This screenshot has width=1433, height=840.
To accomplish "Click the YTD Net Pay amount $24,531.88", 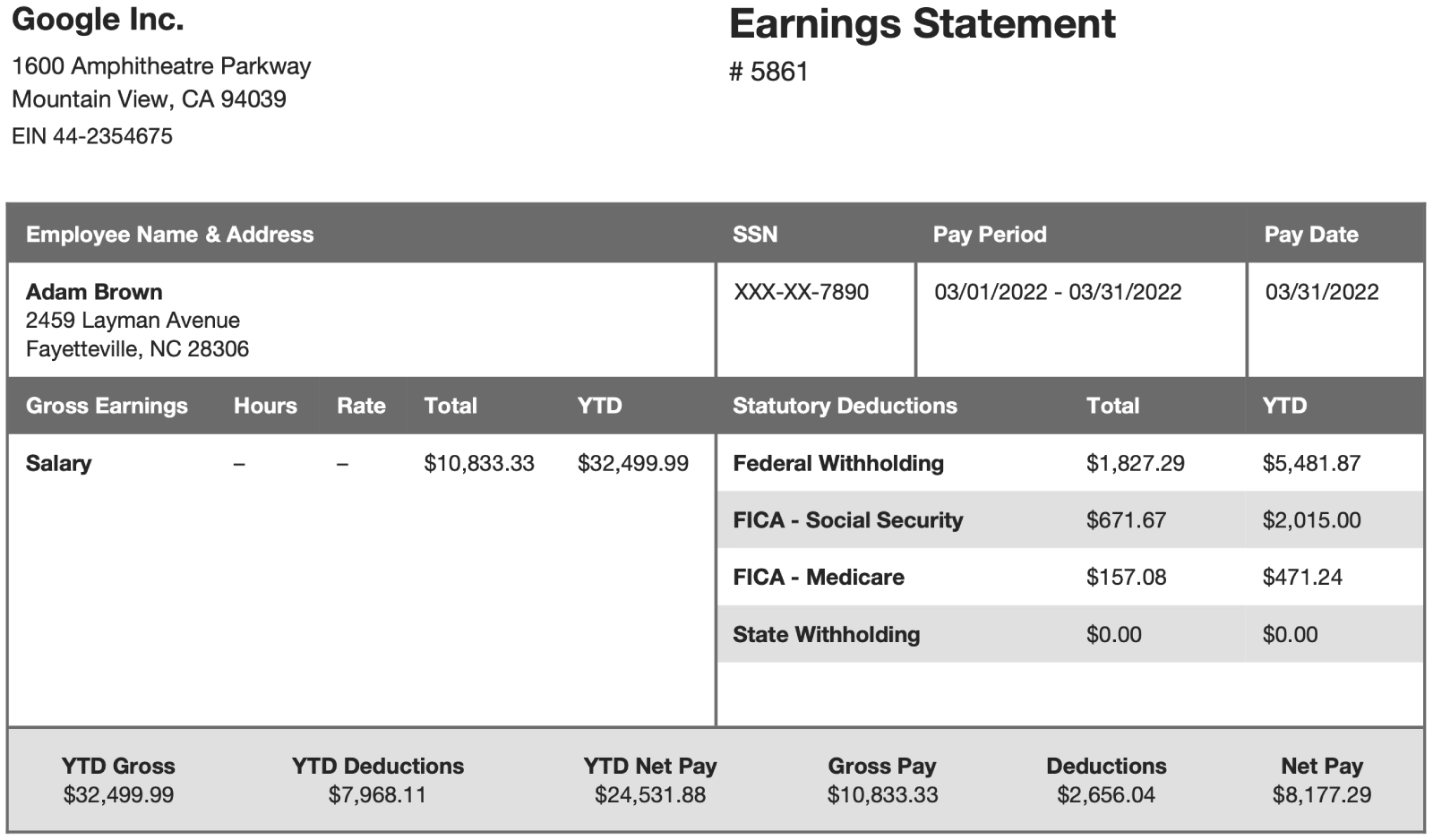I will [649, 794].
